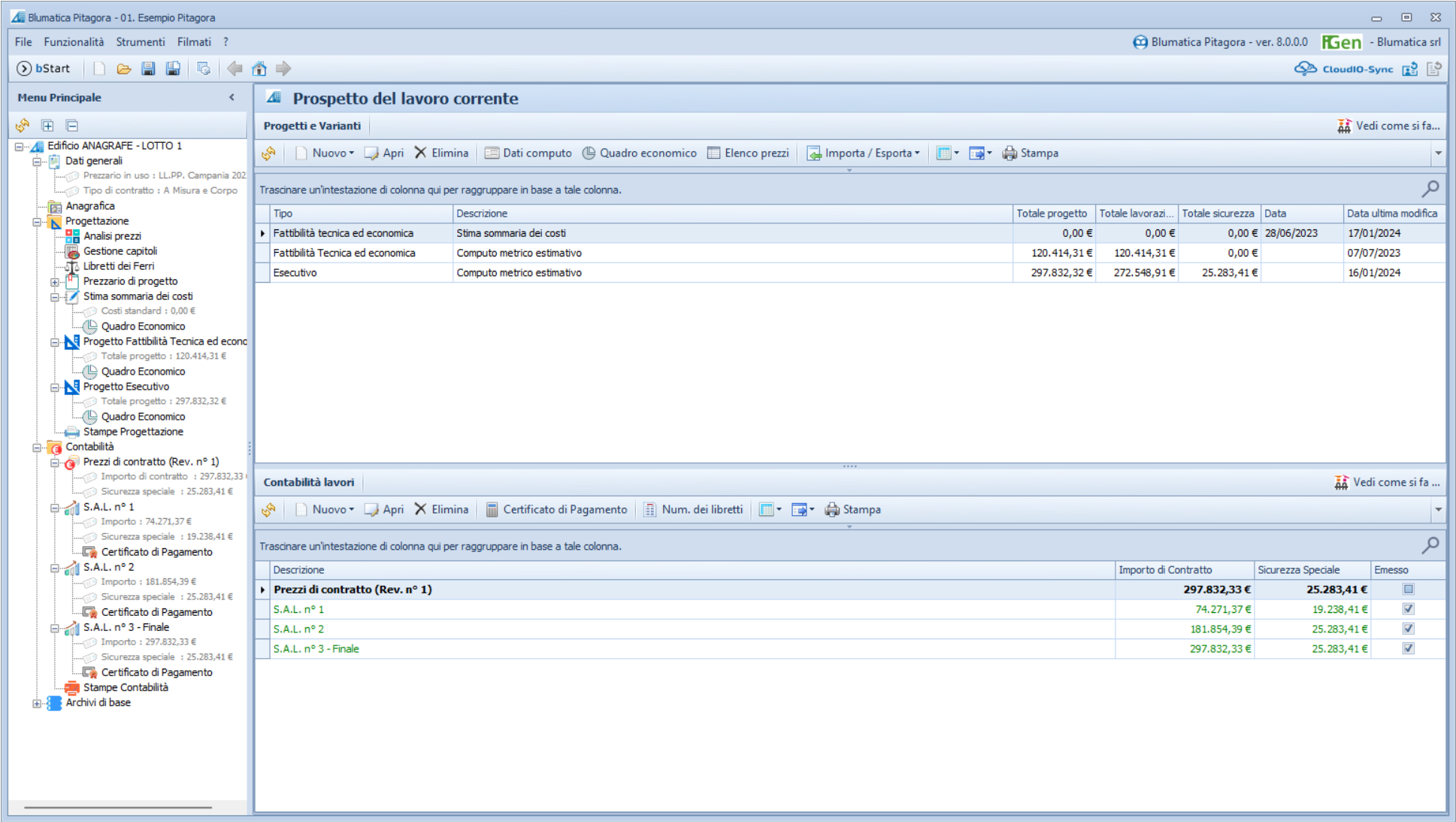This screenshot has width=1456, height=822.
Task: Toggle Emesso checkbox for S.A.L. n° 3 - Finale
Action: point(1408,648)
